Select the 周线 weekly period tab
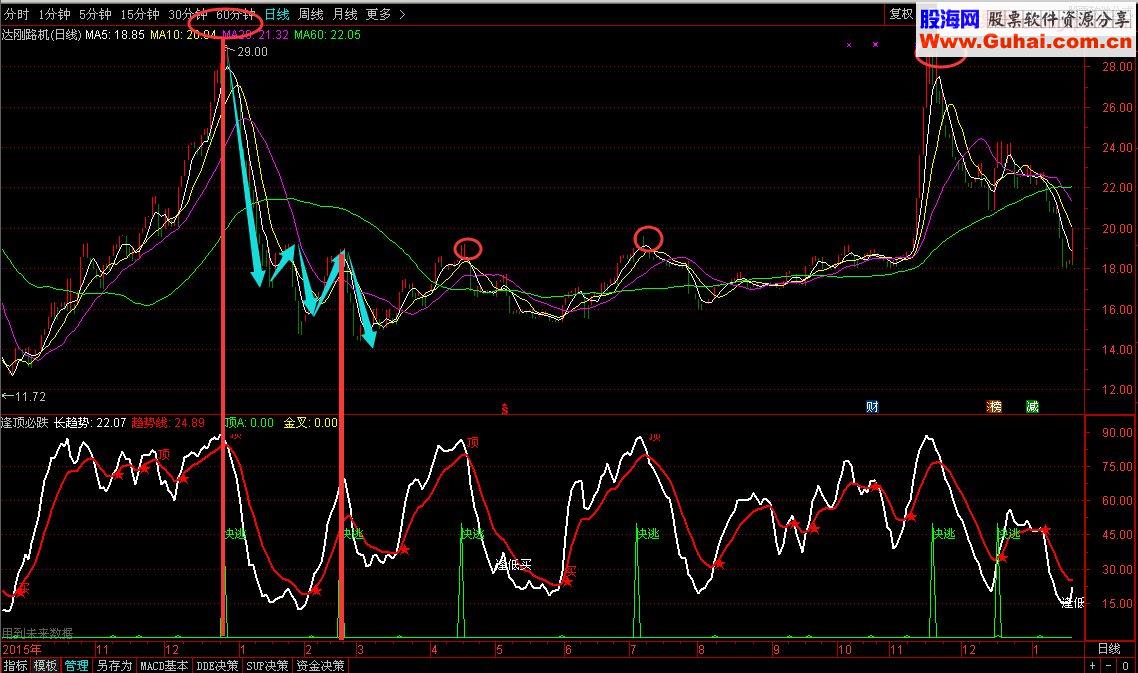This screenshot has height=673, width=1138. coord(311,15)
